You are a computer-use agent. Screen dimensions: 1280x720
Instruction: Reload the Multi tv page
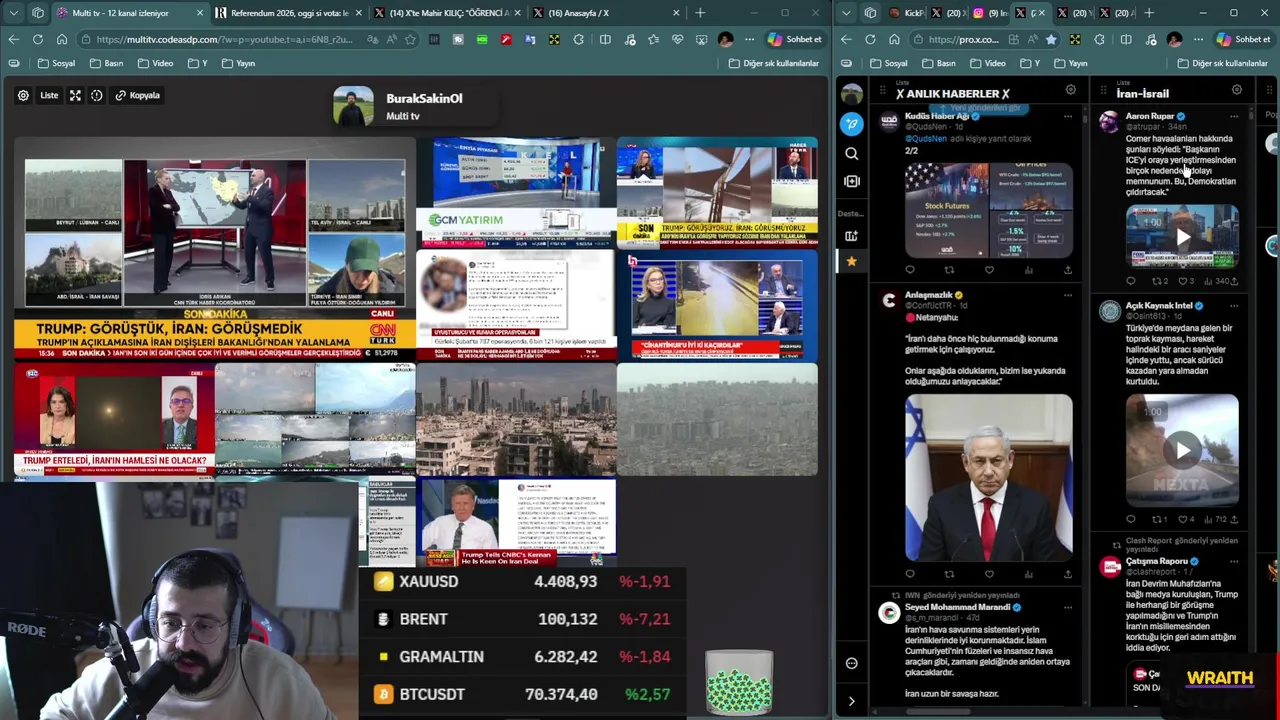(x=38, y=39)
